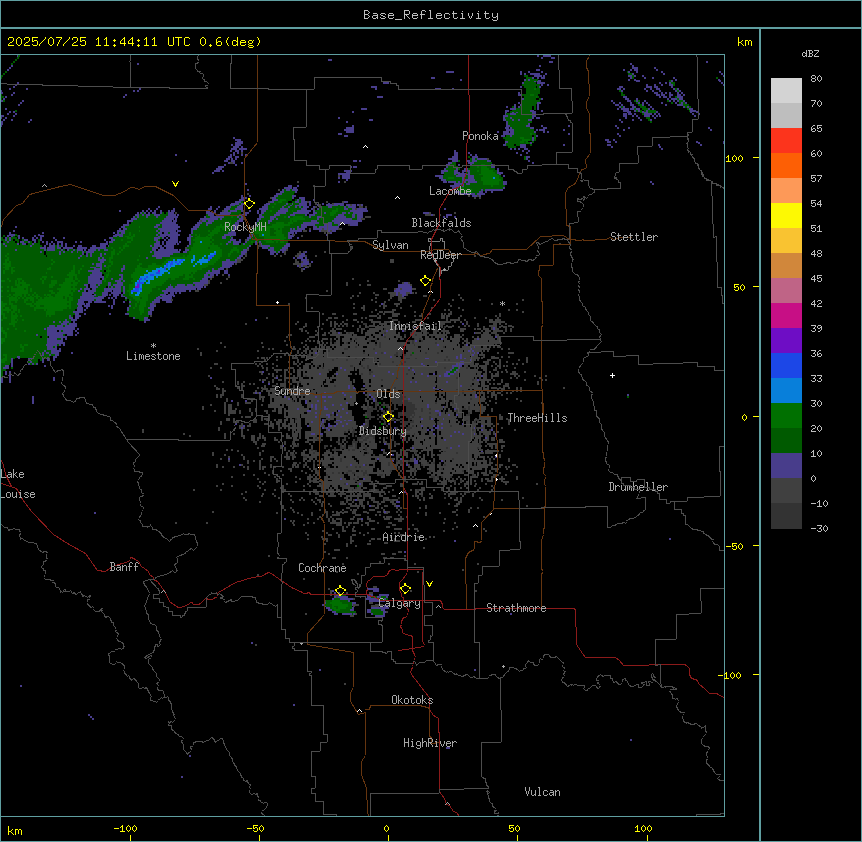Click the 100 km tick on right axis
The width and height of the screenshot is (862, 842).
734,158
